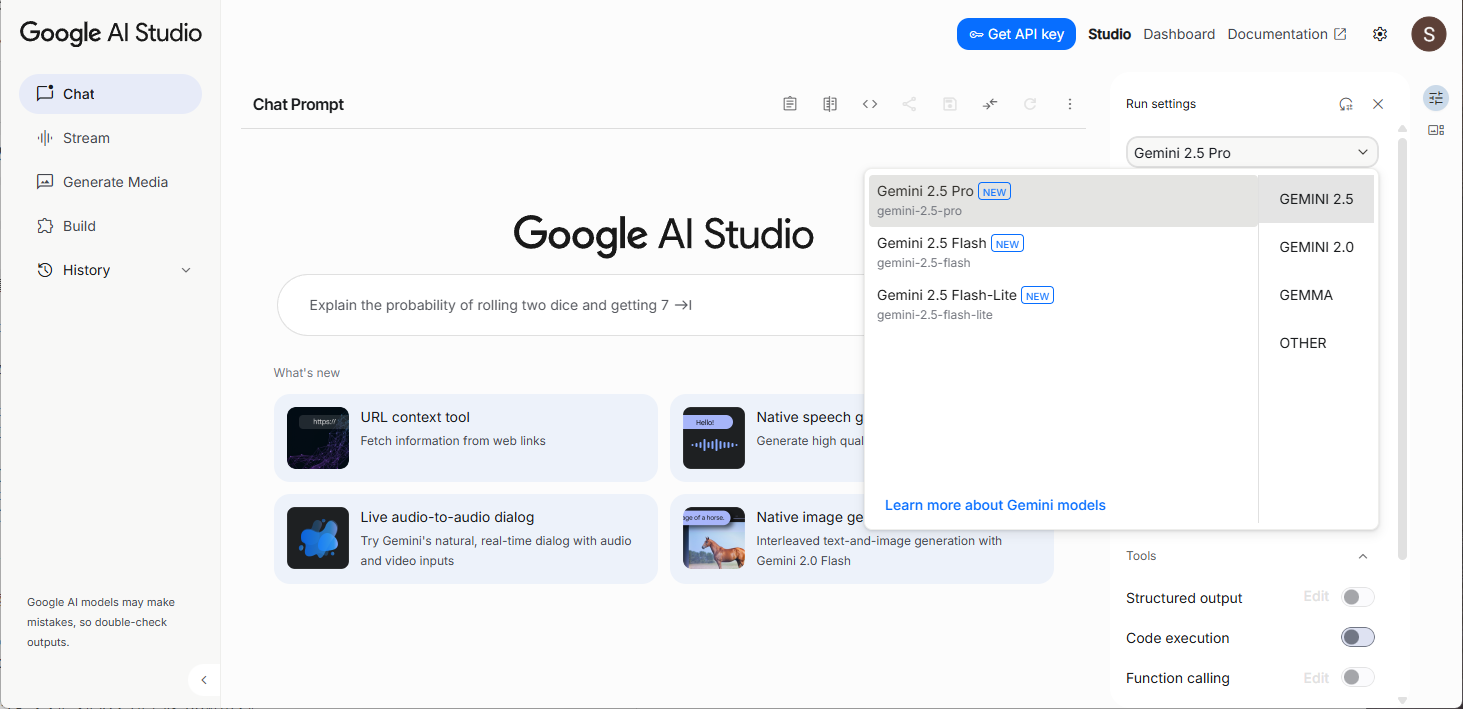Click the Chat speech bubble icon

tap(45, 94)
